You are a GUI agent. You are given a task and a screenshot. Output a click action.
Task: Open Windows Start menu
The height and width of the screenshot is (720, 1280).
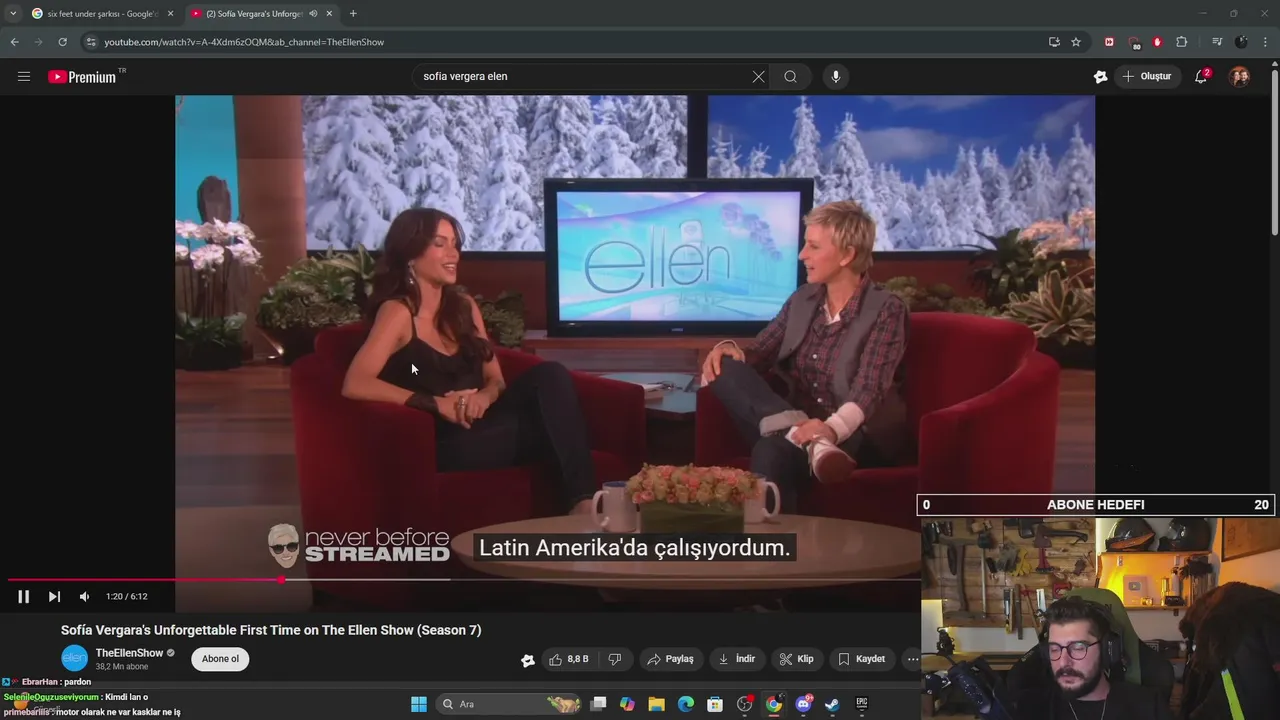pyautogui.click(x=419, y=704)
